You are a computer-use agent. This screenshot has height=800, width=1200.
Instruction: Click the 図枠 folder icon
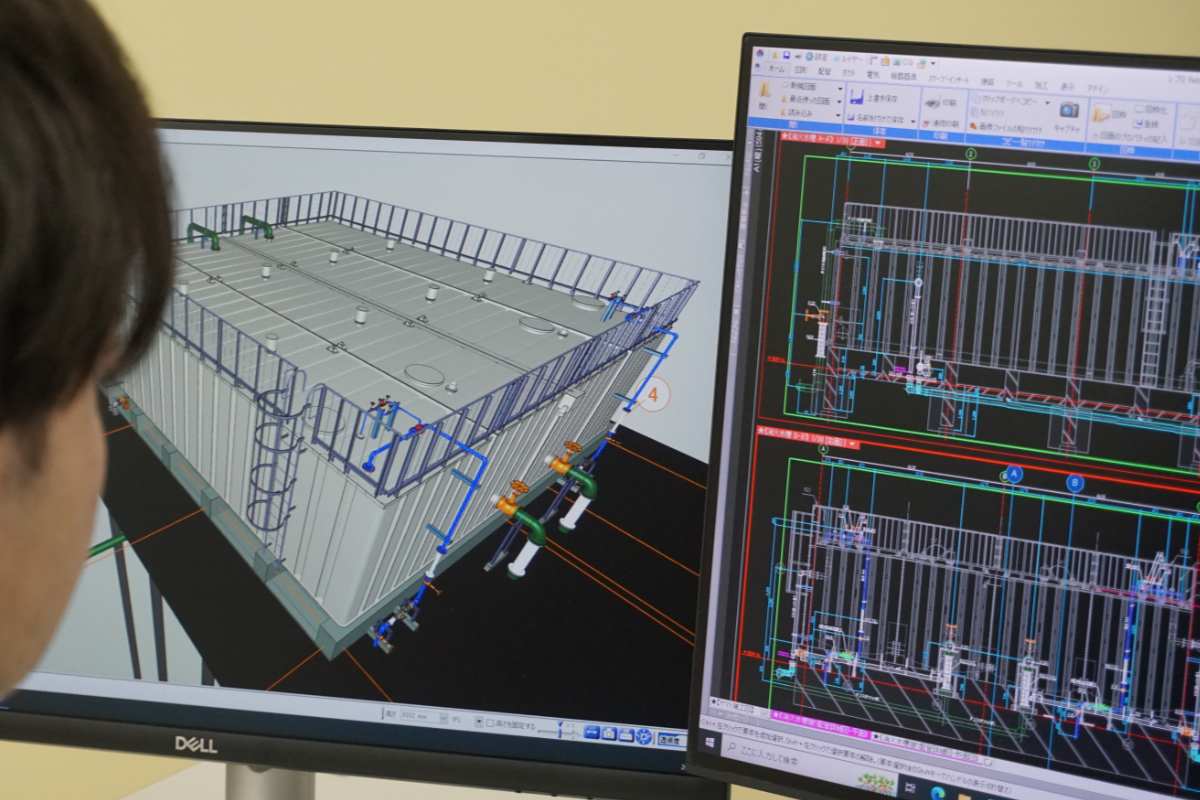point(1101,113)
